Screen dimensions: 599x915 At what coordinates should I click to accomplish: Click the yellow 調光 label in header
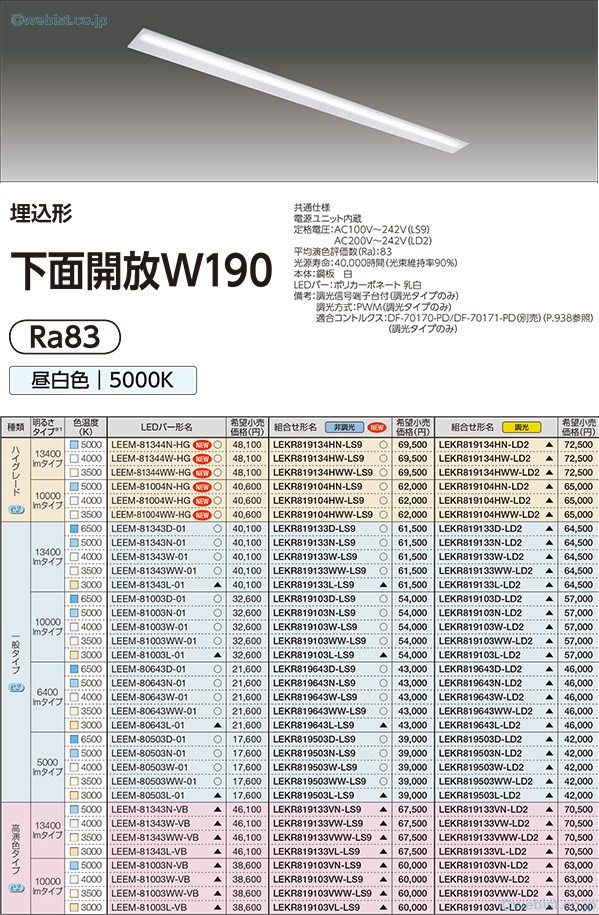click(x=521, y=427)
